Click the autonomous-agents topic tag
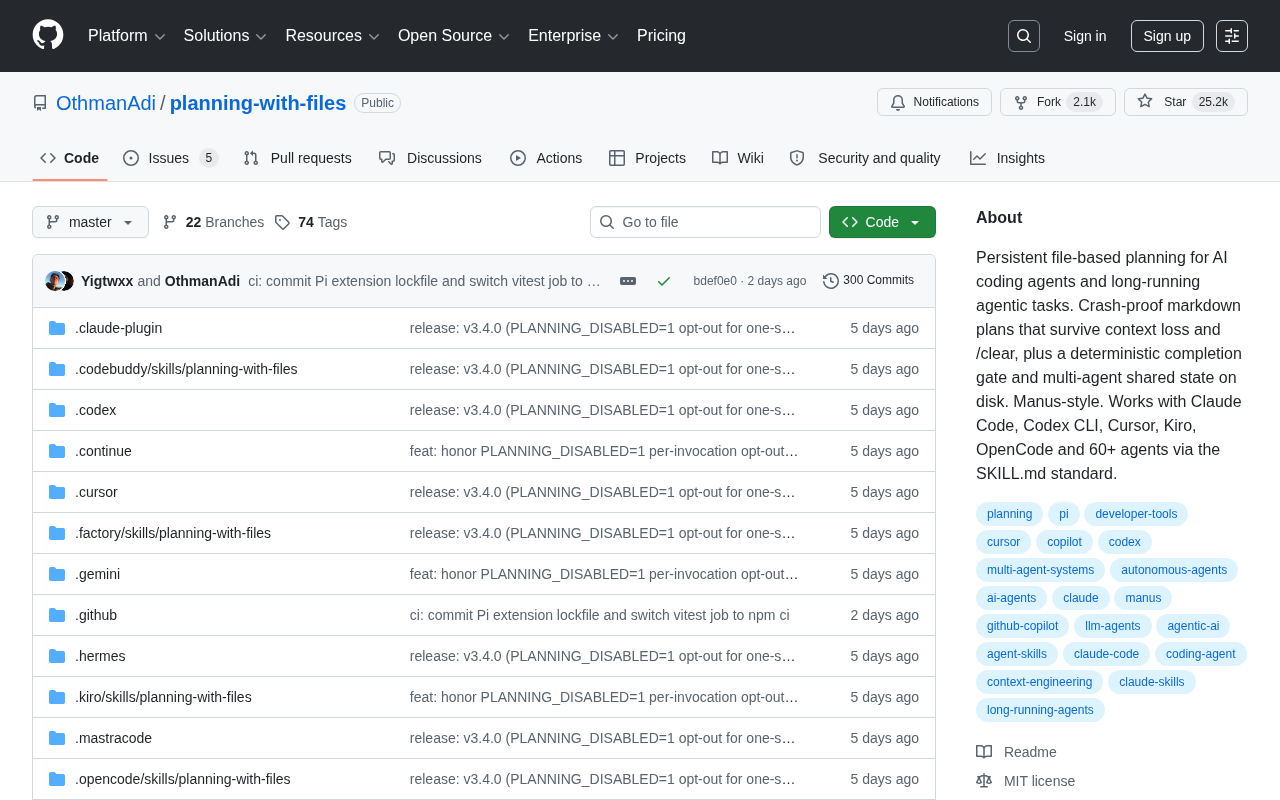Screen dimensions: 1280x800 pos(1174,570)
